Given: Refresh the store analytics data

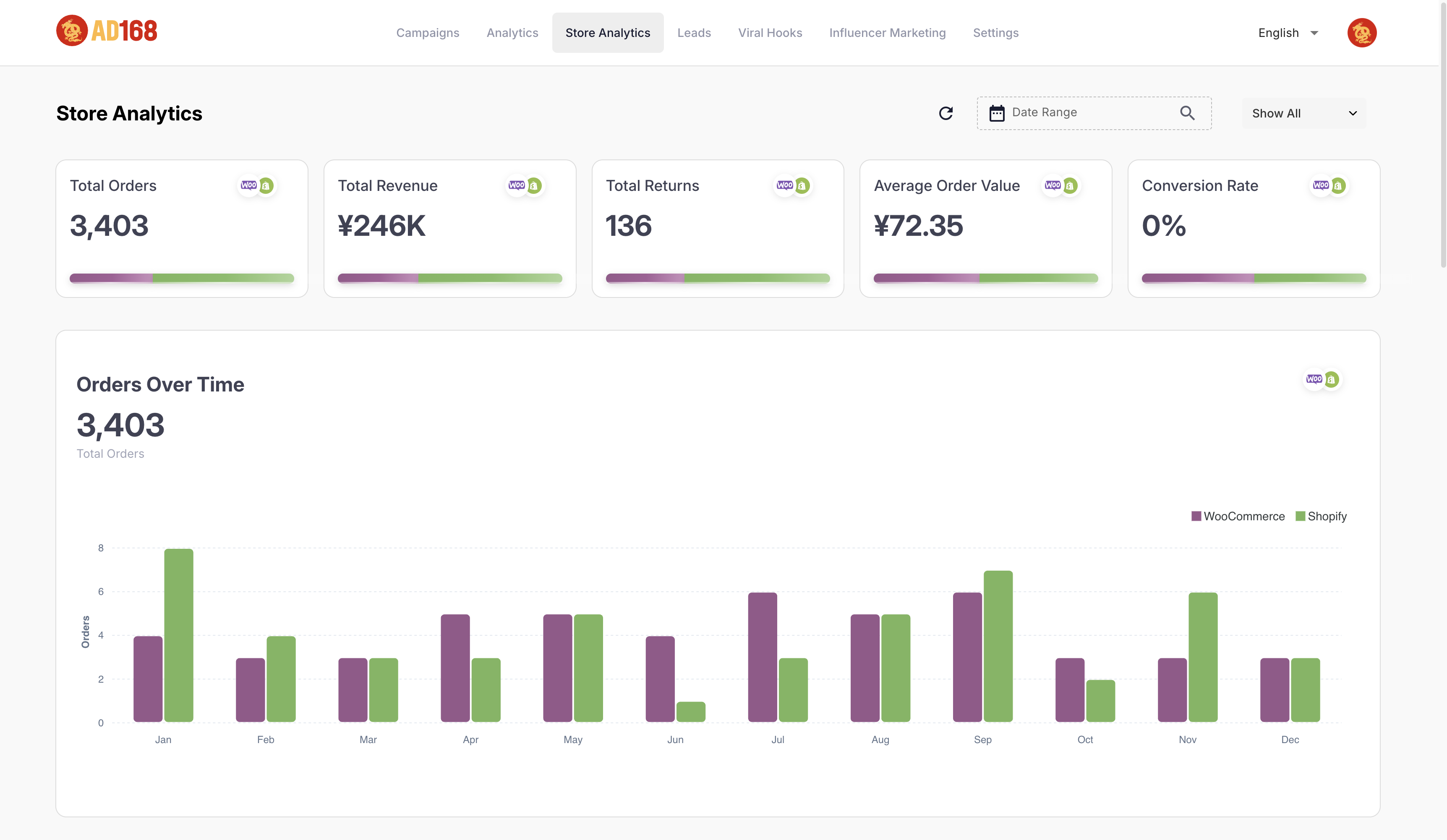Looking at the screenshot, I should (946, 113).
